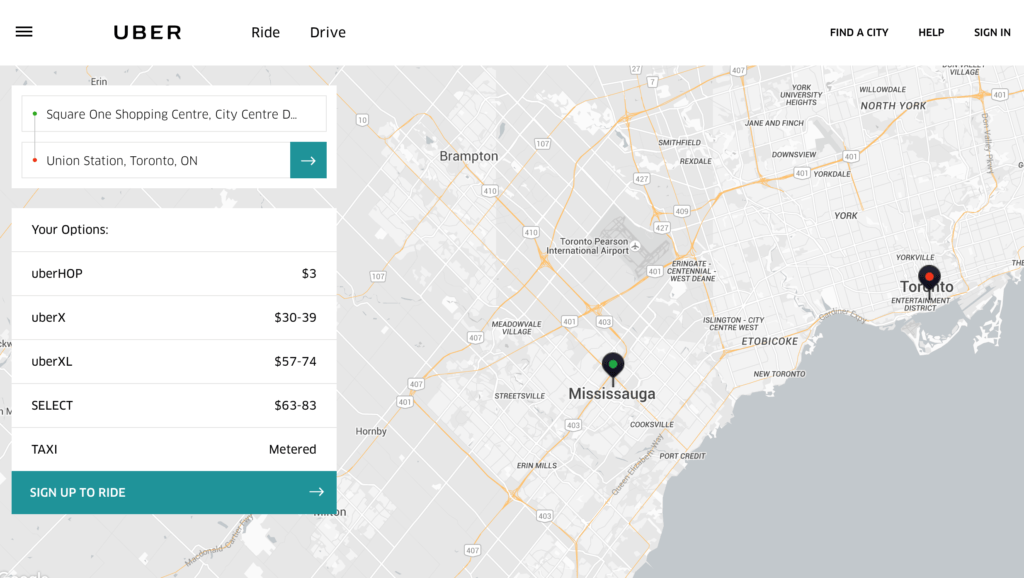Screen dimensions: 1024x578
Task: Click Sign In in the header
Action: [x=992, y=32]
